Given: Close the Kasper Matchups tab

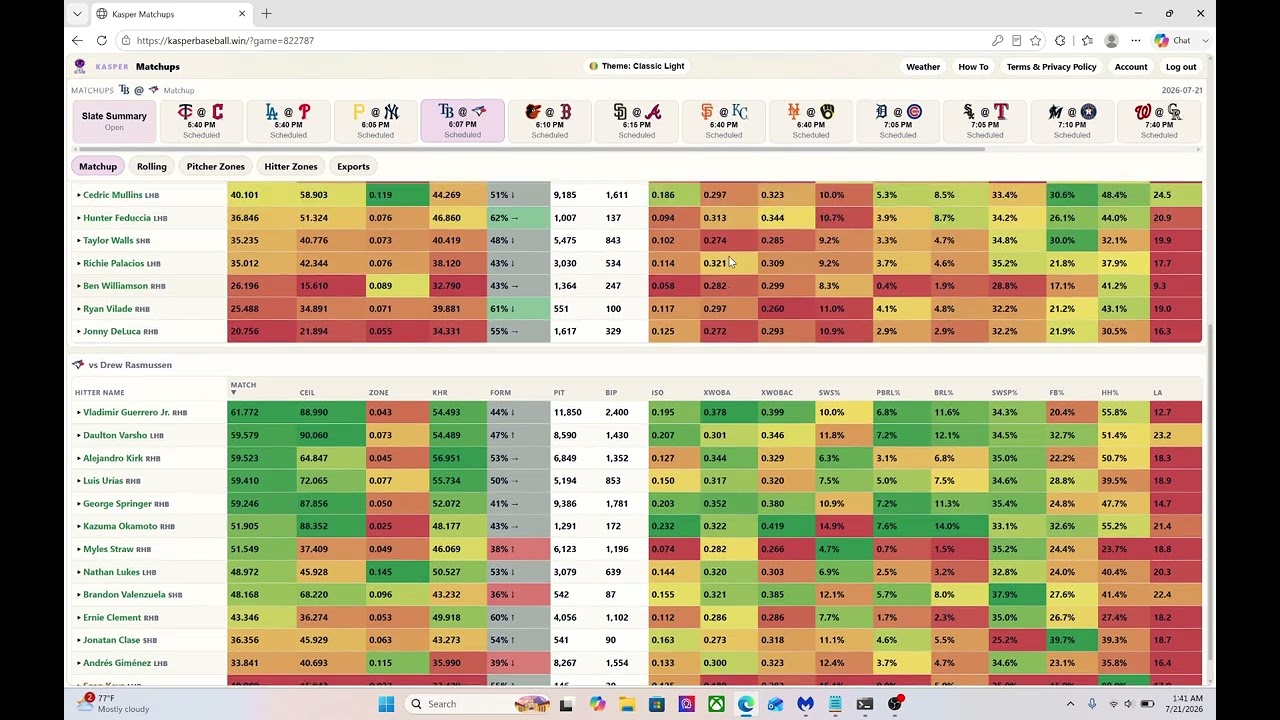Looking at the screenshot, I should (x=242, y=14).
